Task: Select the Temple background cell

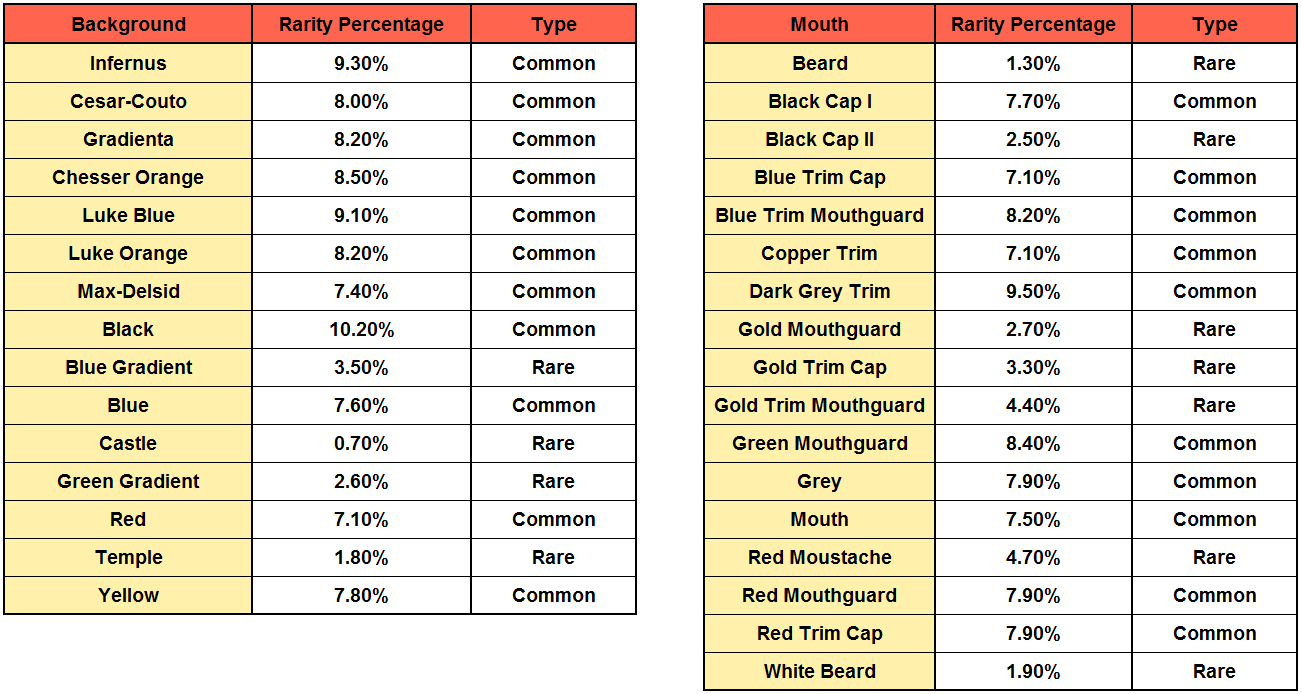Action: 128,557
